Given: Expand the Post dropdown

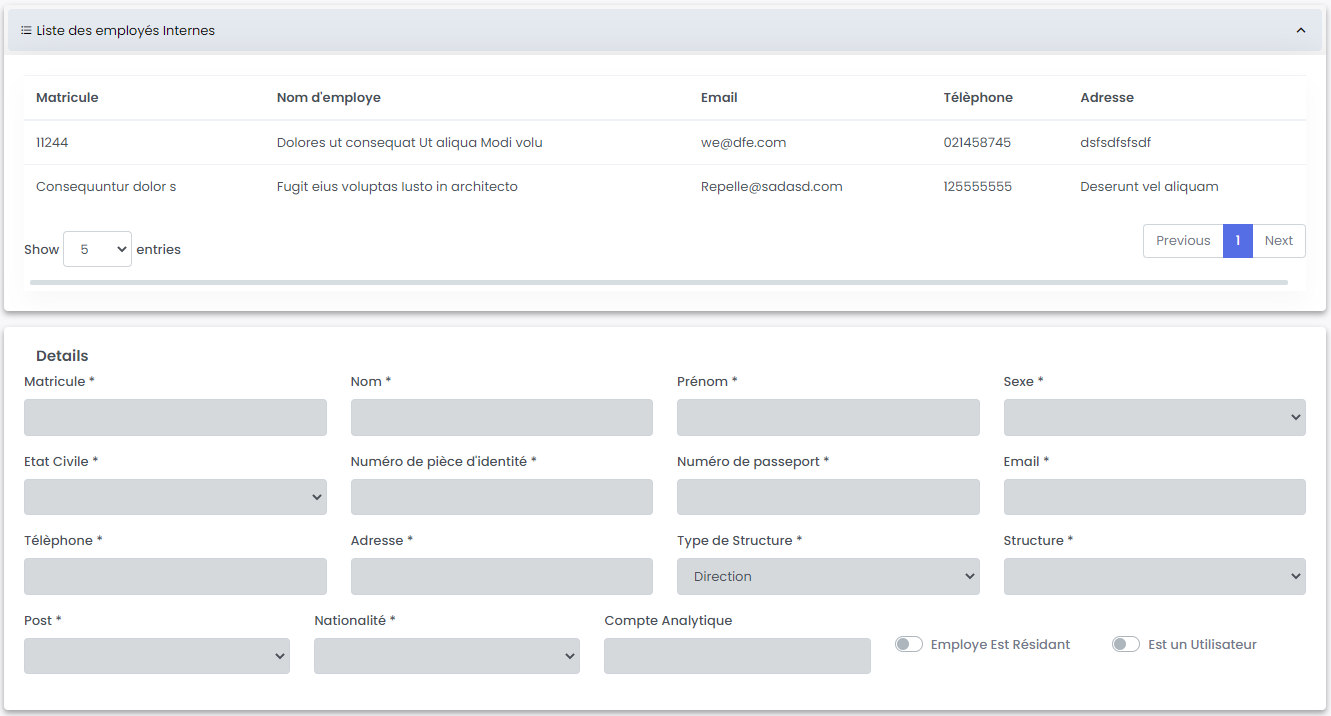Looking at the screenshot, I should (x=157, y=656).
